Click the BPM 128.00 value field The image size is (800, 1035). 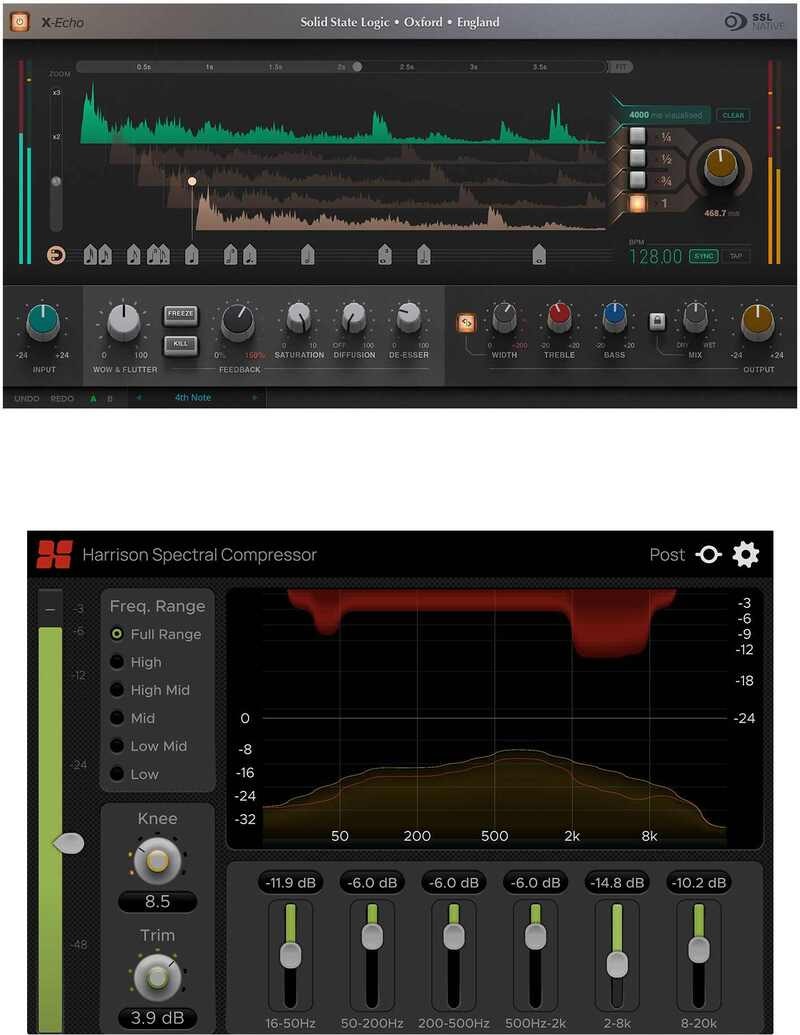click(x=655, y=257)
